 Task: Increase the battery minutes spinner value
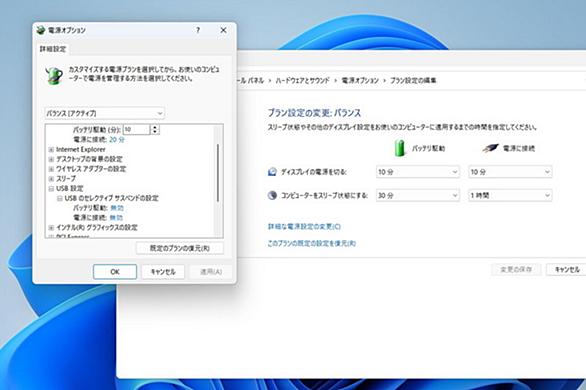155,127
